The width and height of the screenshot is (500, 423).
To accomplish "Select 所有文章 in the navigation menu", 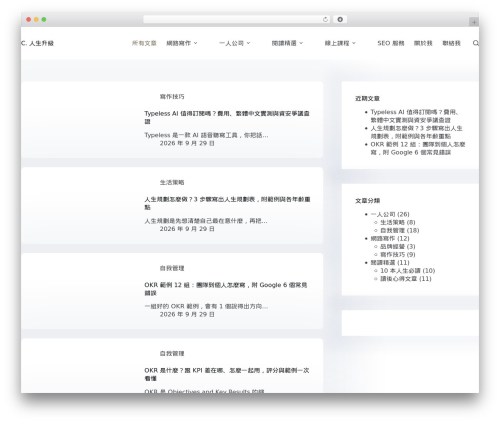I will coord(144,43).
